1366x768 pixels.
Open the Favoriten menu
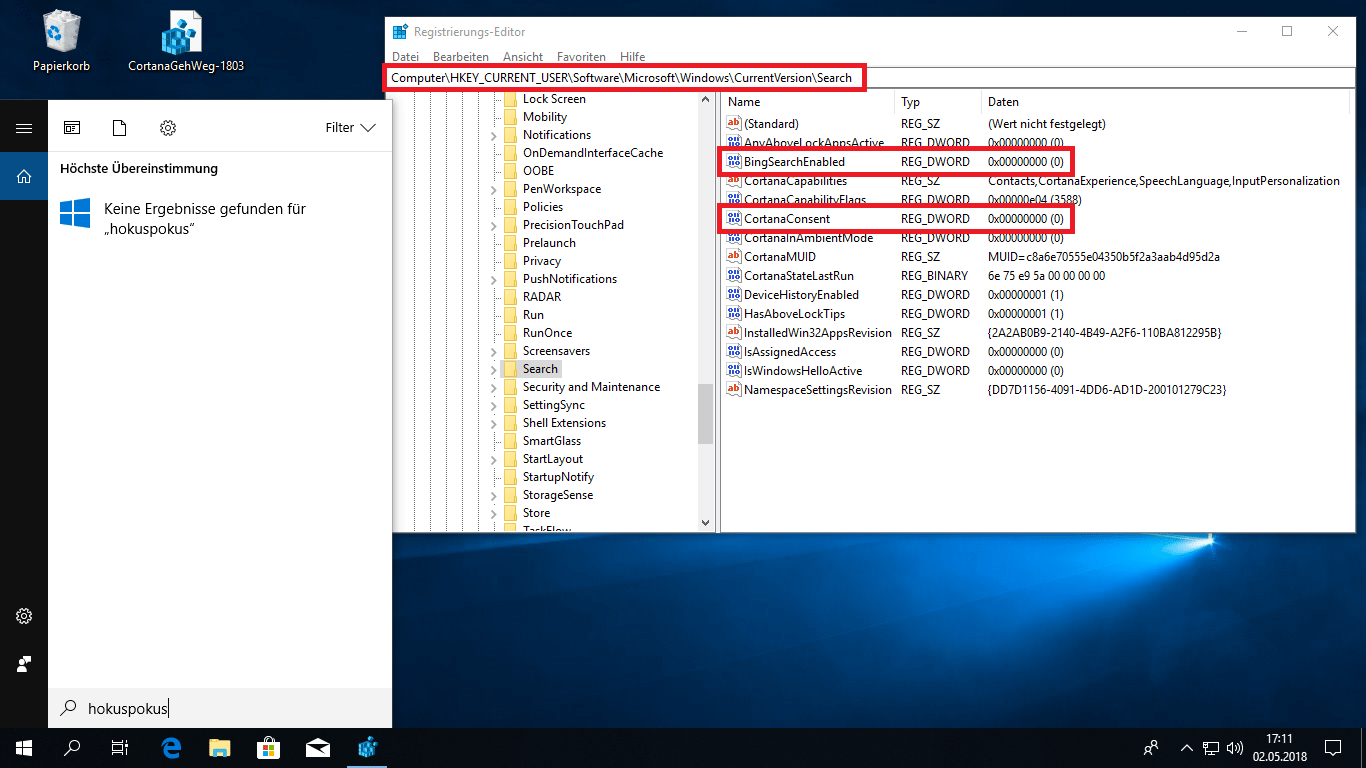pos(581,57)
